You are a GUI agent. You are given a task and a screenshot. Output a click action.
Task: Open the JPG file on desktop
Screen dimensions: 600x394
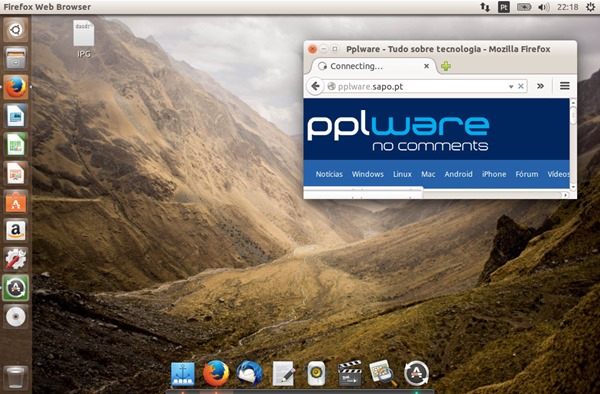(84, 39)
